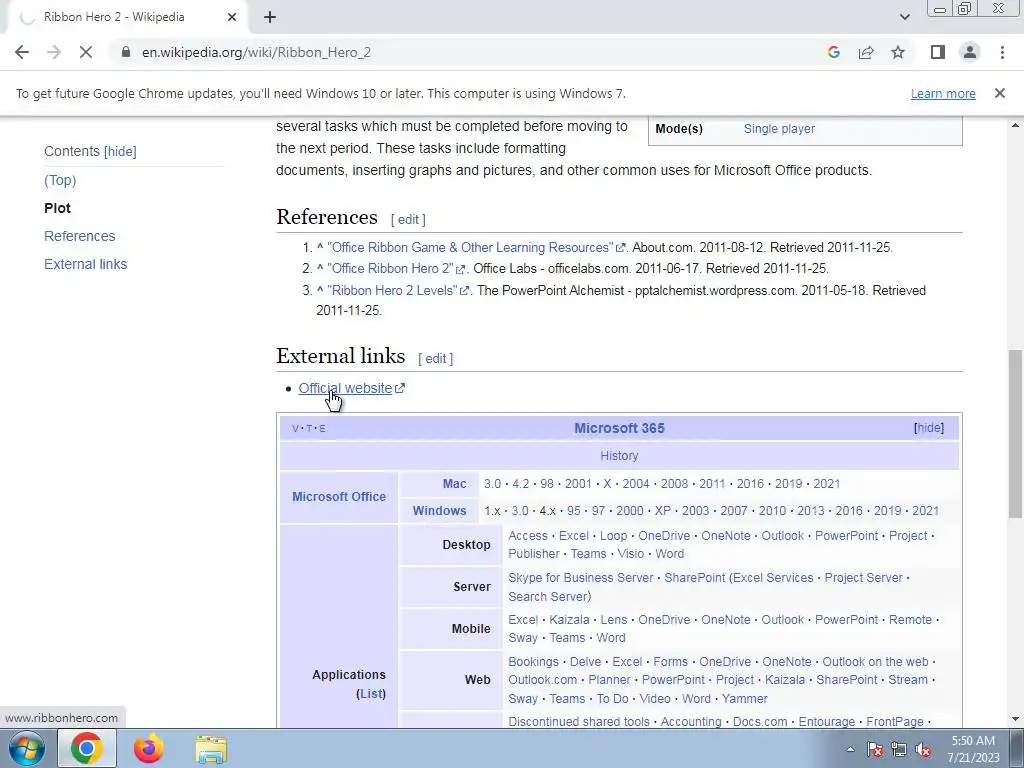Image resolution: width=1024 pixels, height=768 pixels.
Task: Open the SharePoint server link
Action: 694,578
